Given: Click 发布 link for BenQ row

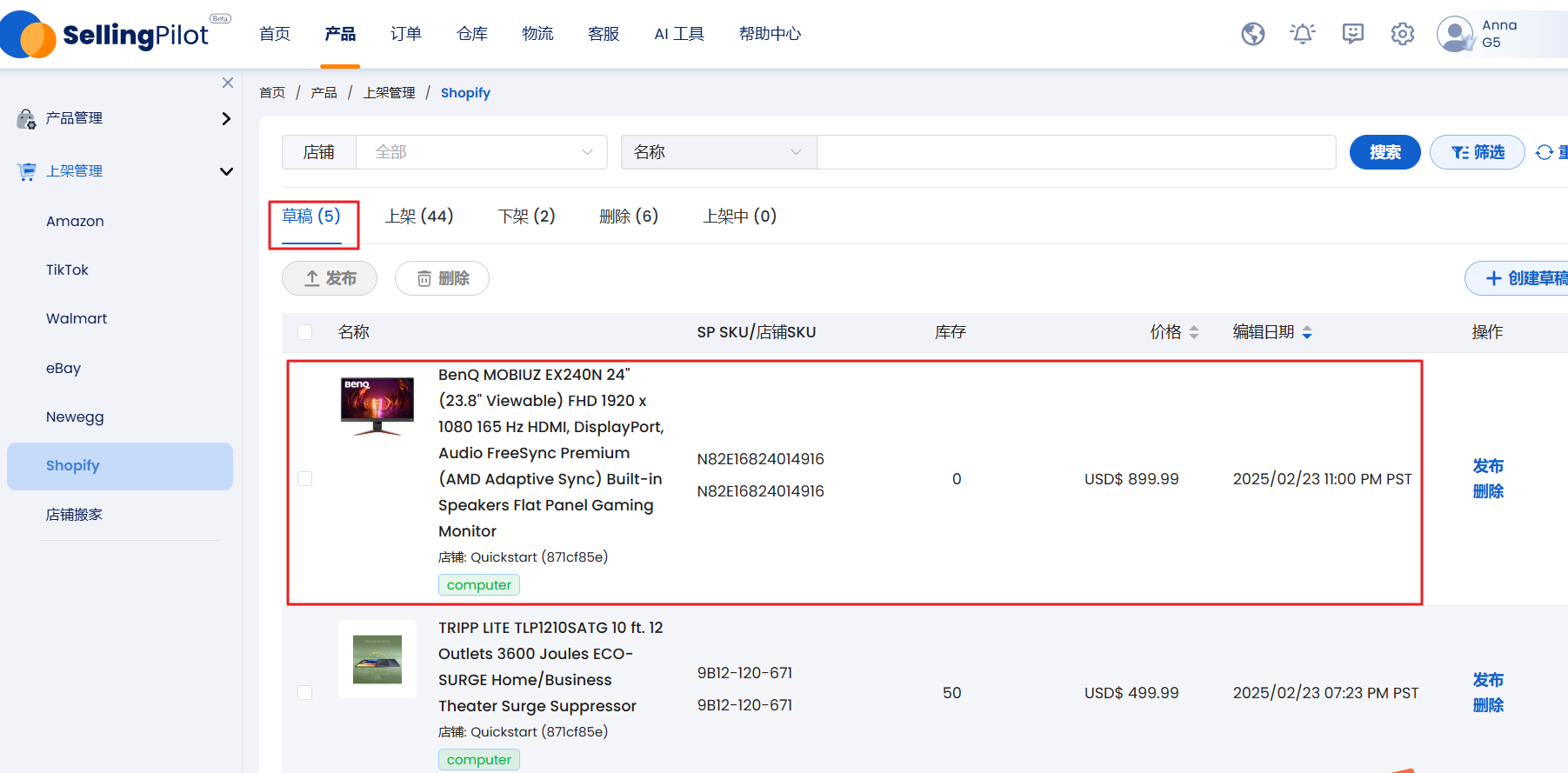Looking at the screenshot, I should click(1488, 466).
